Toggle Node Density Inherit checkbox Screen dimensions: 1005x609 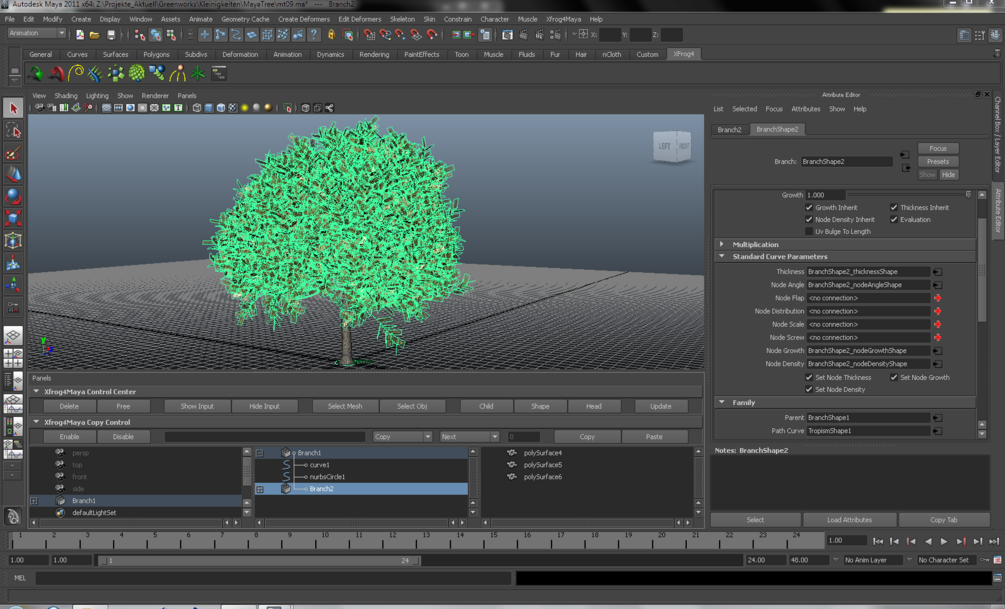tap(809, 220)
